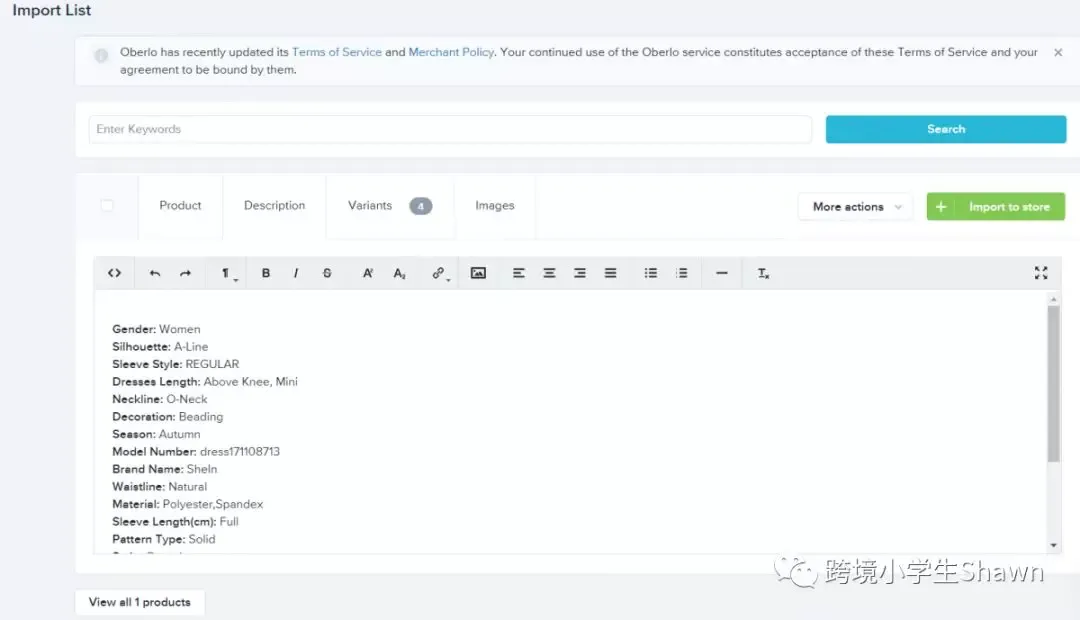Screen dimensions: 1080x620
Task: Click the Brand Name: SheIn line
Action: [165, 469]
